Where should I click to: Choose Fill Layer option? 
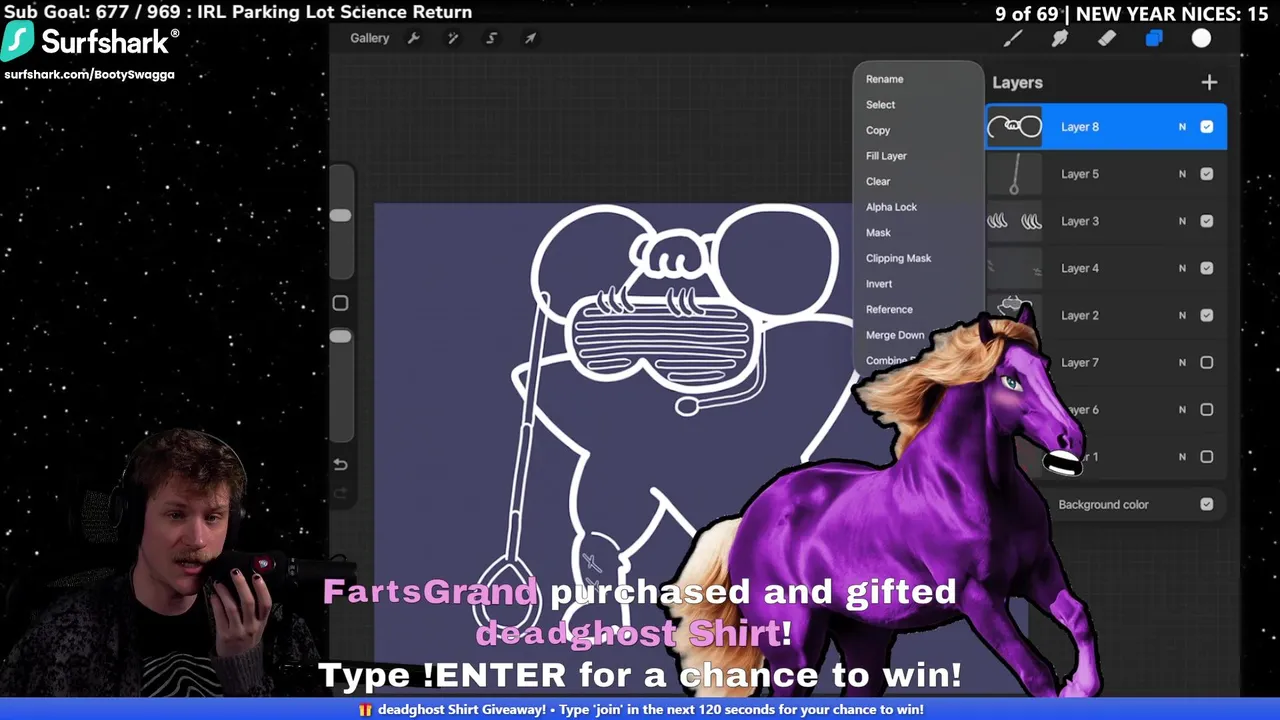tap(886, 156)
